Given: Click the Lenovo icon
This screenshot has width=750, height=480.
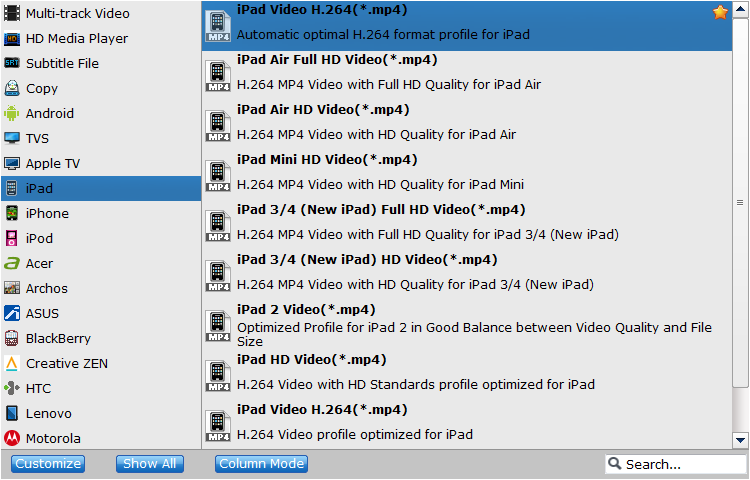Looking at the screenshot, I should click(12, 413).
